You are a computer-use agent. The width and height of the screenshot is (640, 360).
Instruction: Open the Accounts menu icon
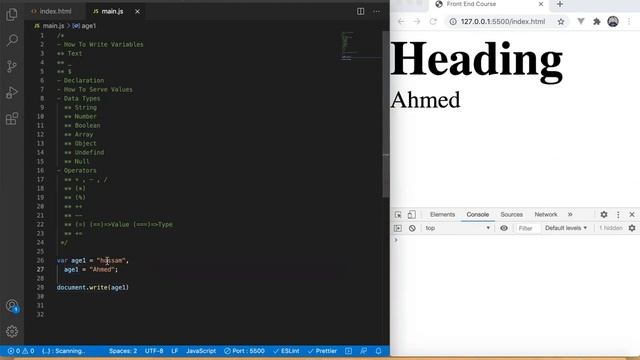(12, 306)
